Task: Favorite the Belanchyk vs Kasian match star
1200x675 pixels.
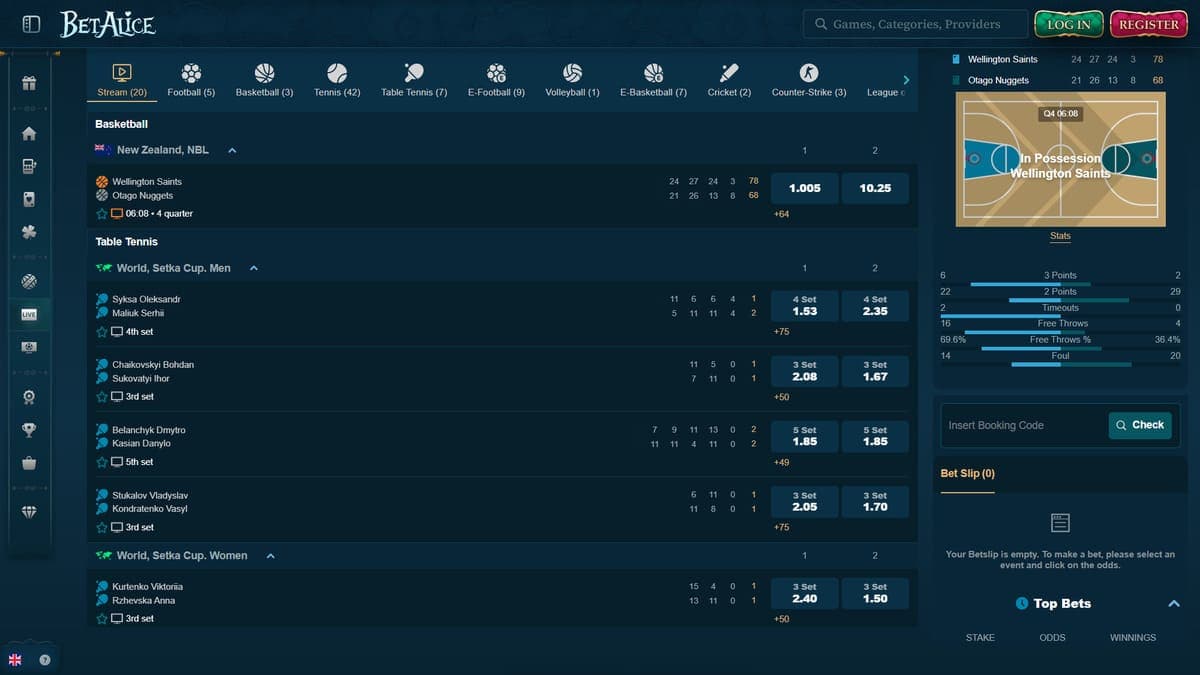Action: tap(102, 462)
